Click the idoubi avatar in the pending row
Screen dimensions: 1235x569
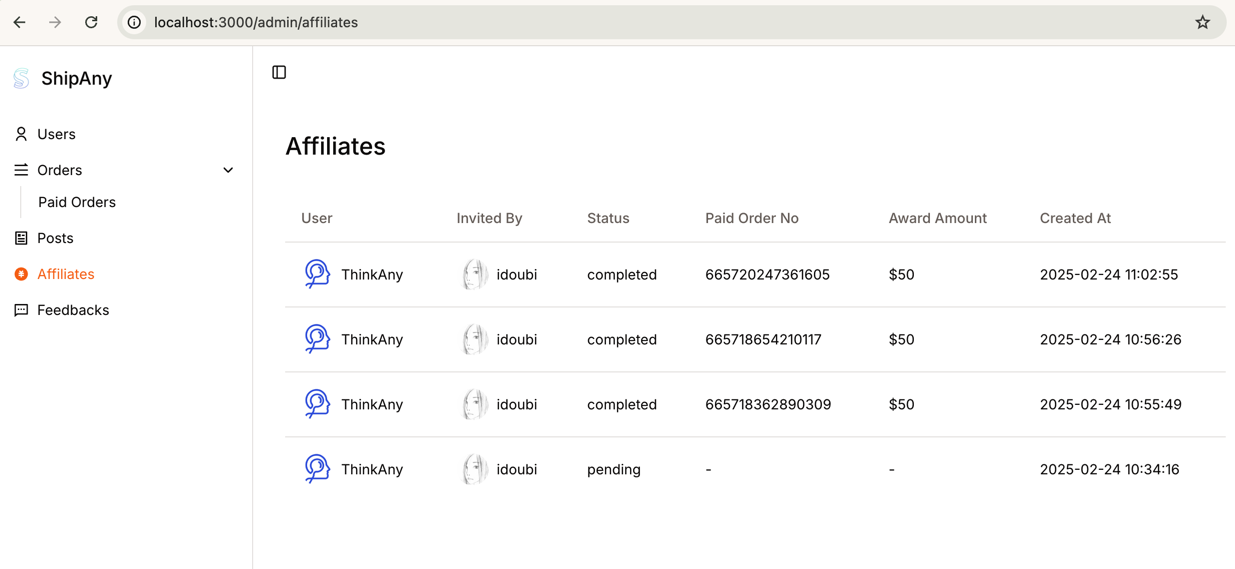475,469
